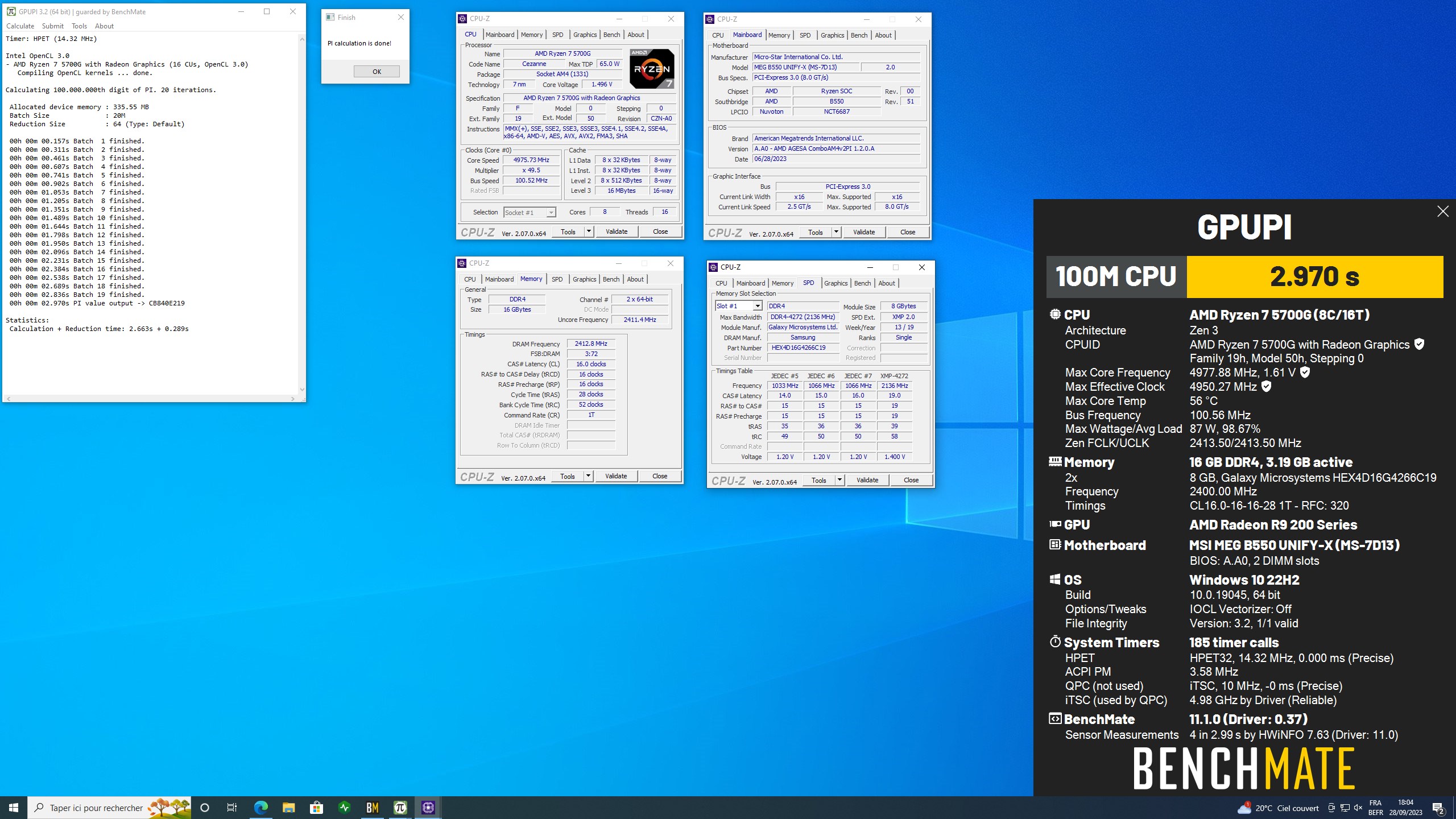Click Close button in CPU-Z SPD window
The height and width of the screenshot is (819, 1456).
point(911,480)
